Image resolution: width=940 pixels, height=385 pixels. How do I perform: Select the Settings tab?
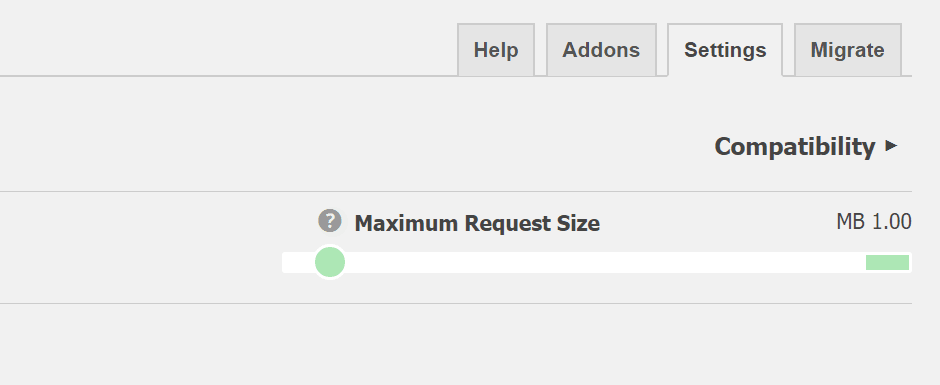pos(725,50)
